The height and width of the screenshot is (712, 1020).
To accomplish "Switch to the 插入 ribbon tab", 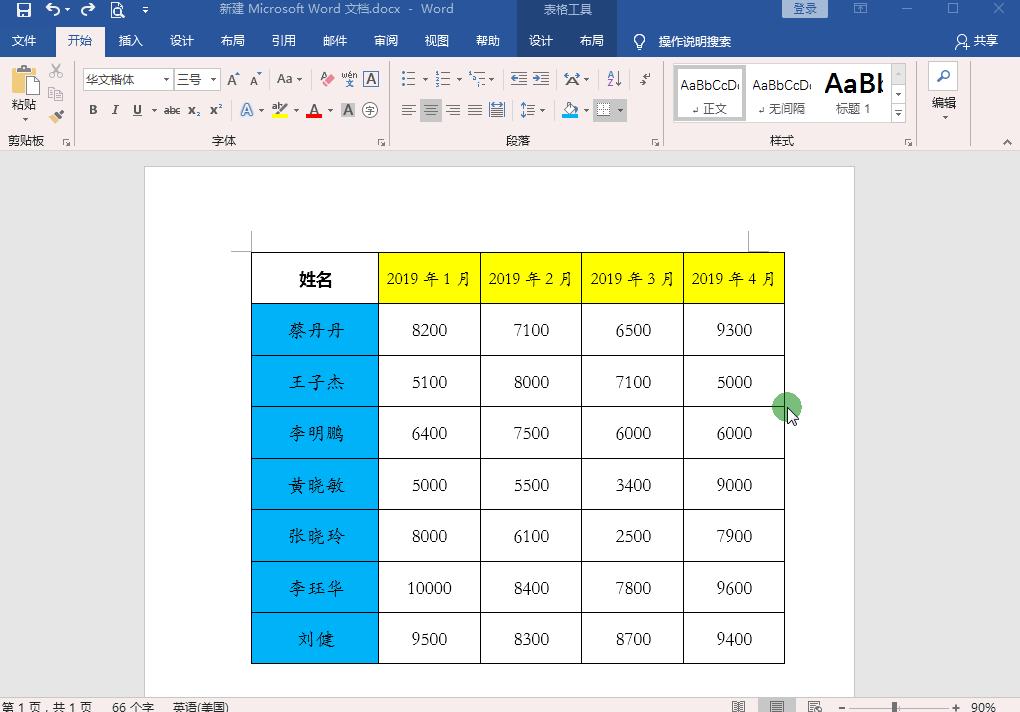I will [131, 41].
